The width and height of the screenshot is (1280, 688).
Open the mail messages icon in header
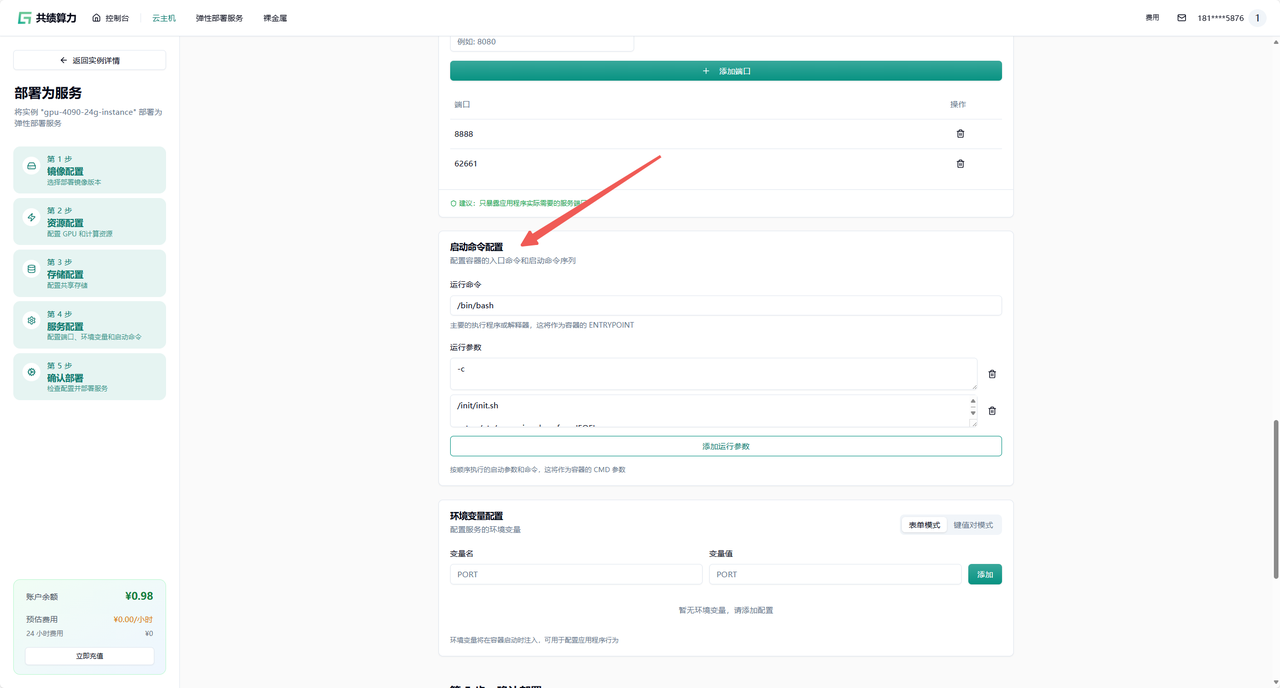coord(1181,18)
